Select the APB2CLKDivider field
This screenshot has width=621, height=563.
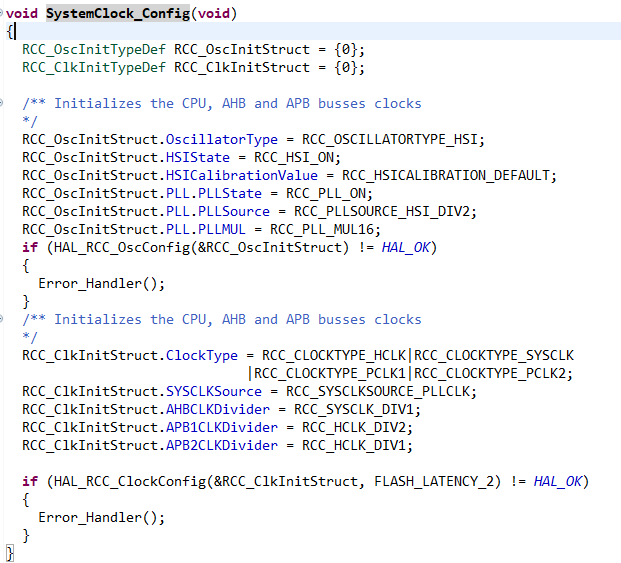coord(222,445)
